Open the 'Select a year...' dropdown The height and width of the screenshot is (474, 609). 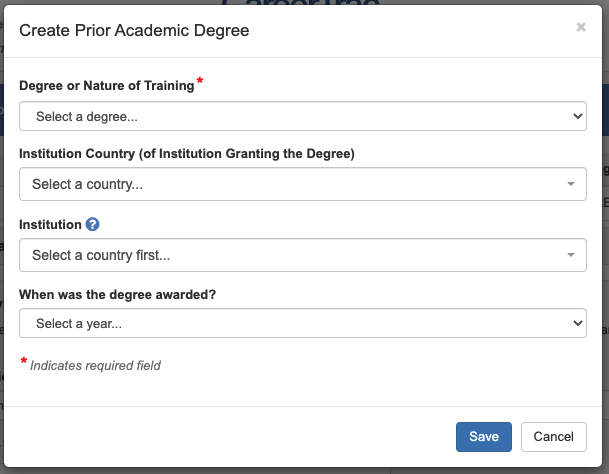coord(300,323)
